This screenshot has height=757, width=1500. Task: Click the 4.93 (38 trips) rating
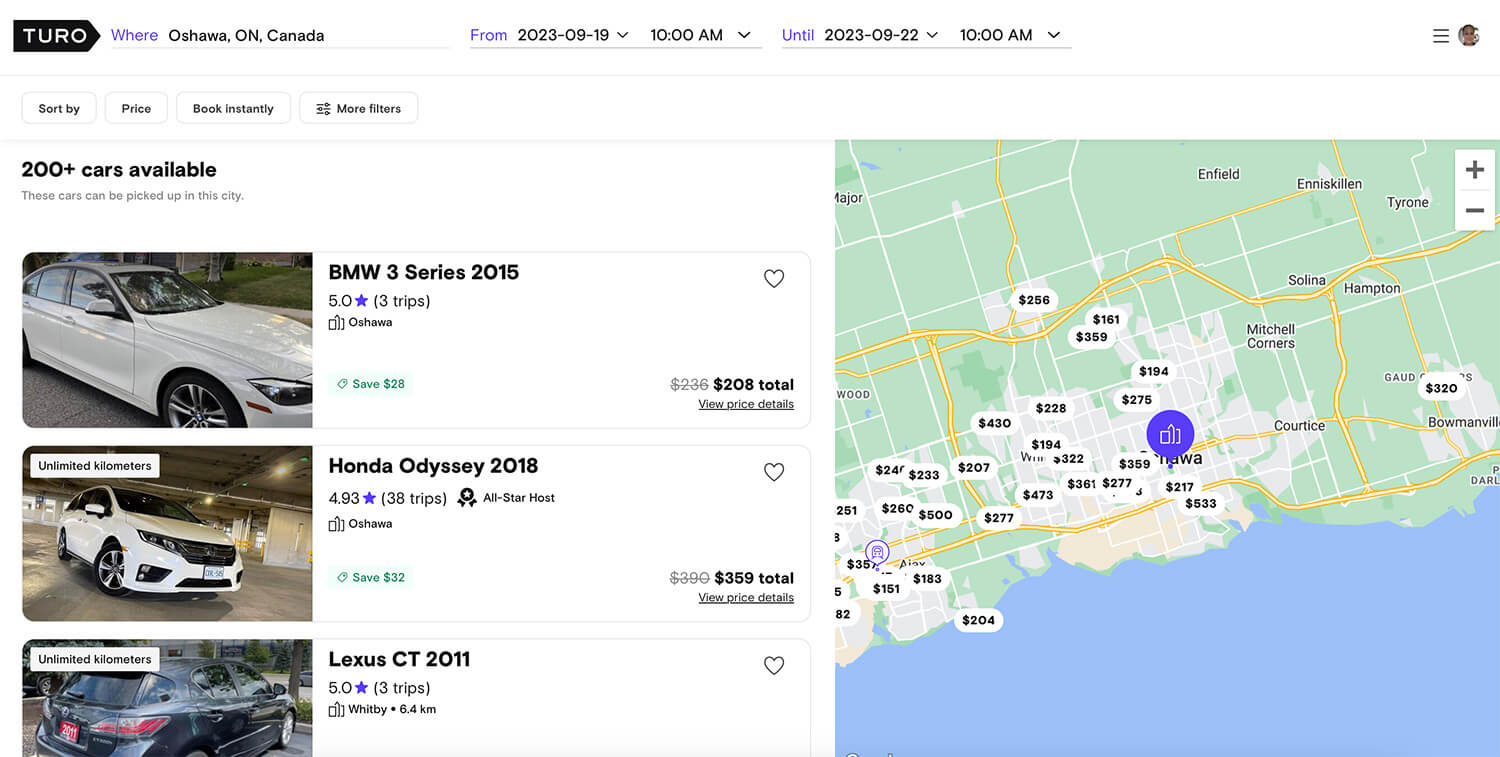pyautogui.click(x=387, y=498)
